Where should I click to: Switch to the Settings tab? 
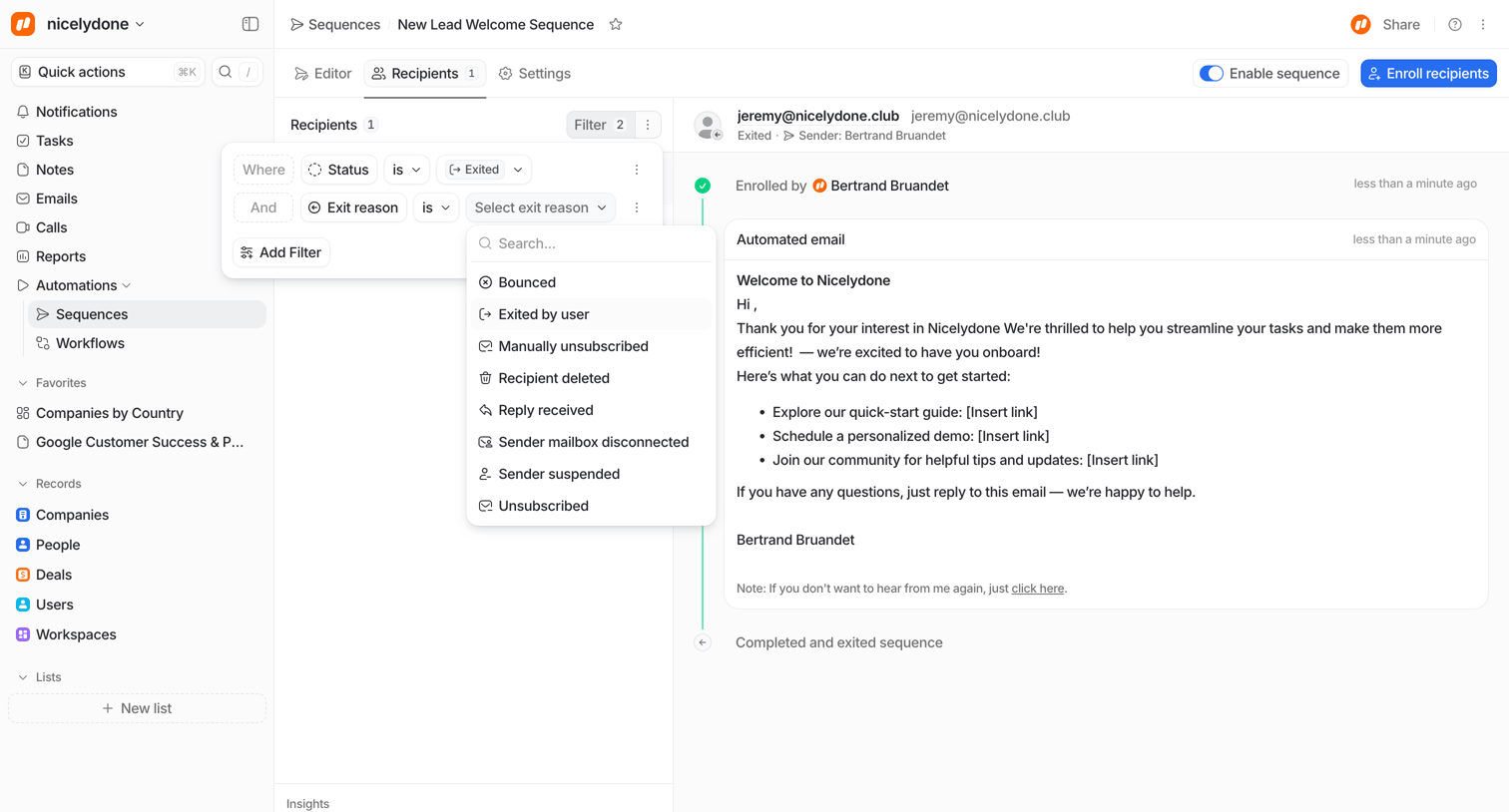point(535,74)
